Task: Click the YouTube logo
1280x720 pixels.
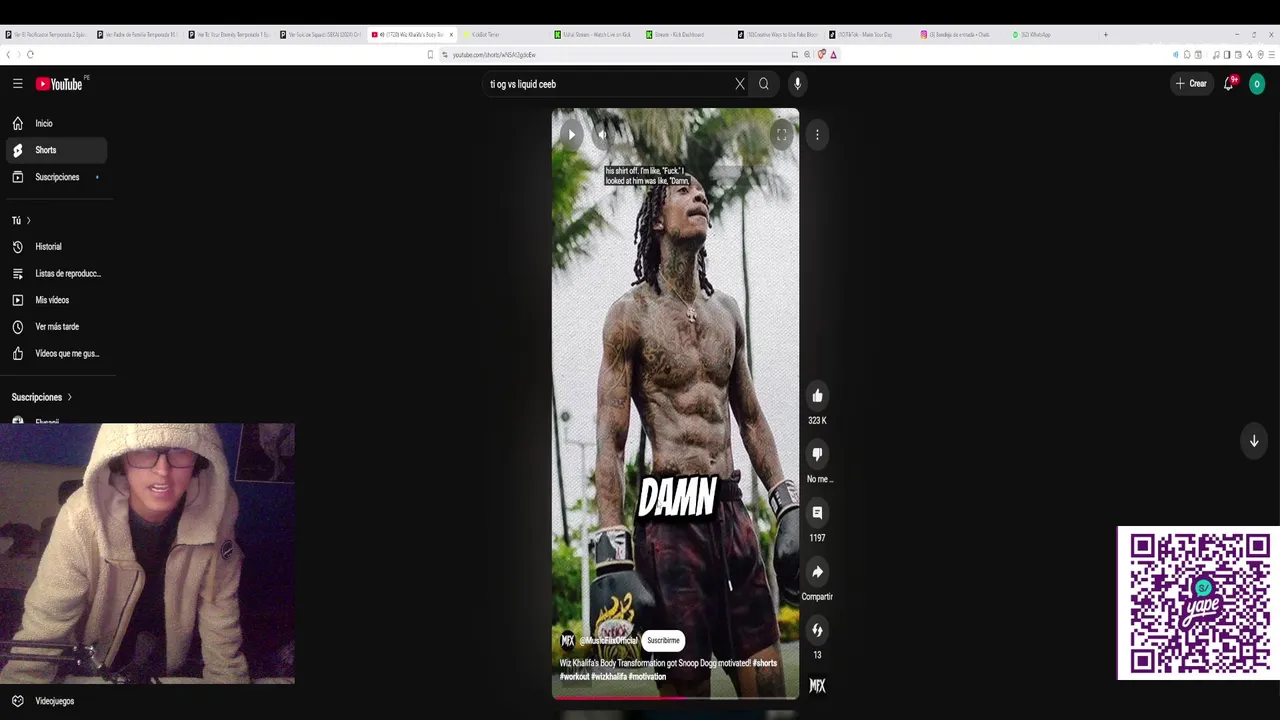Action: pyautogui.click(x=59, y=84)
